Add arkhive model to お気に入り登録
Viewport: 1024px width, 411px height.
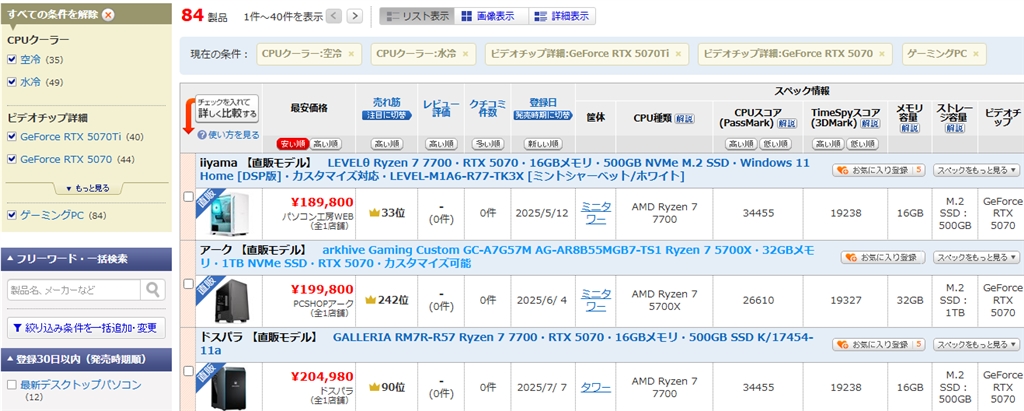(x=882, y=257)
